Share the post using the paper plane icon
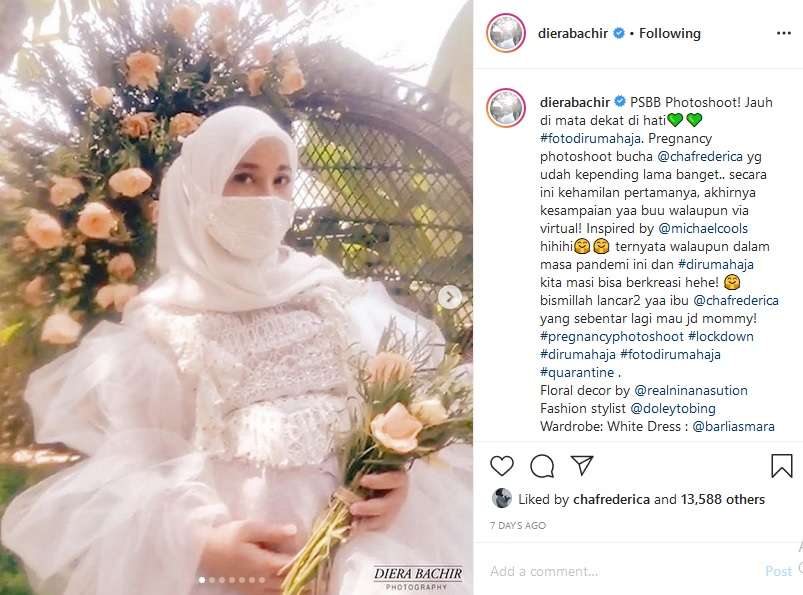 [x=582, y=465]
